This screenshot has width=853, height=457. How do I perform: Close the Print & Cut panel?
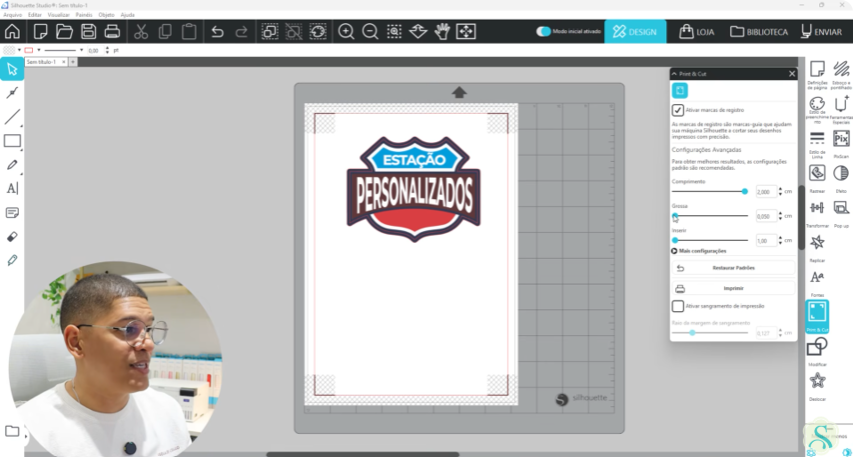coord(792,73)
